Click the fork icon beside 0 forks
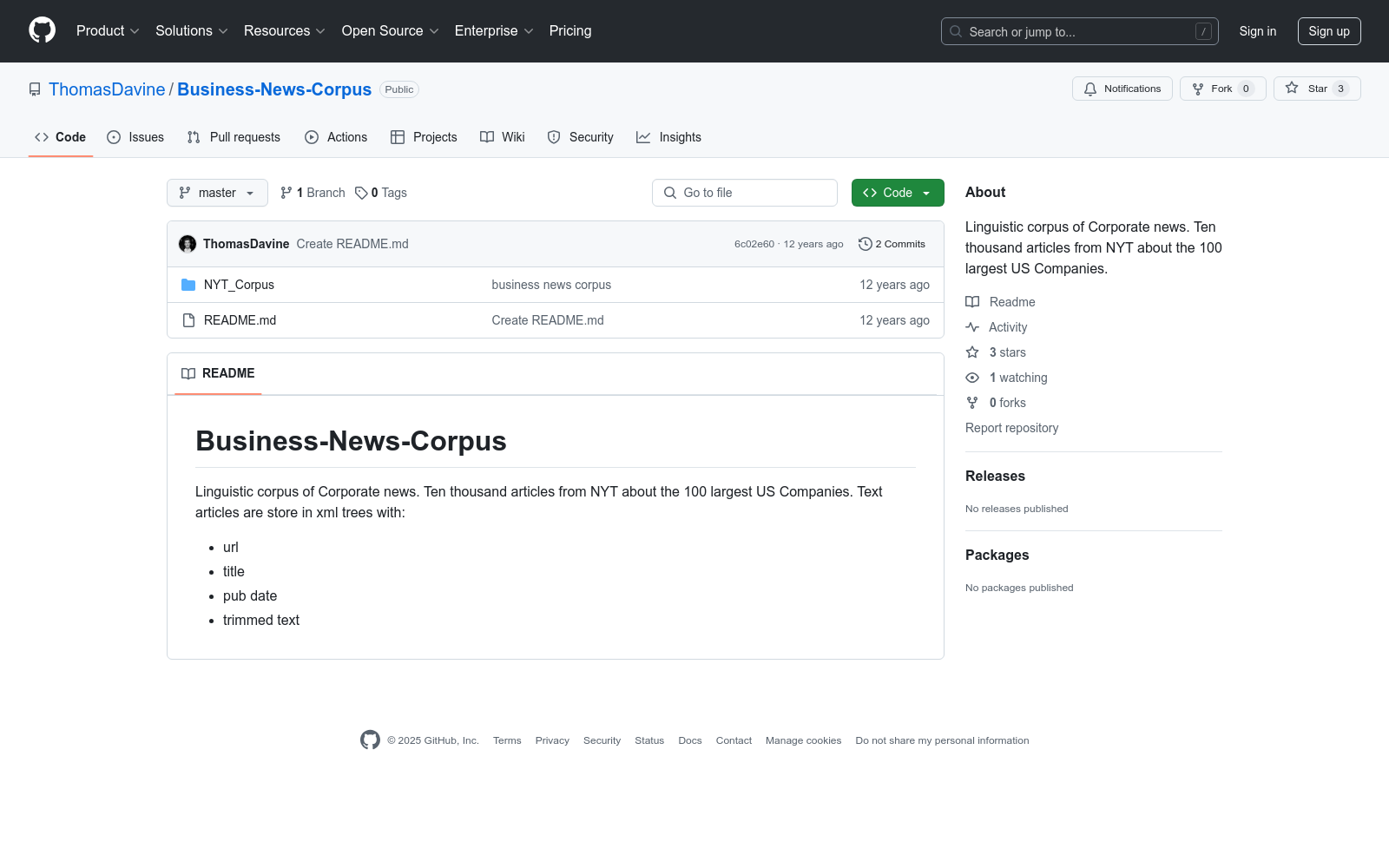This screenshot has height=868, width=1389. [x=972, y=403]
